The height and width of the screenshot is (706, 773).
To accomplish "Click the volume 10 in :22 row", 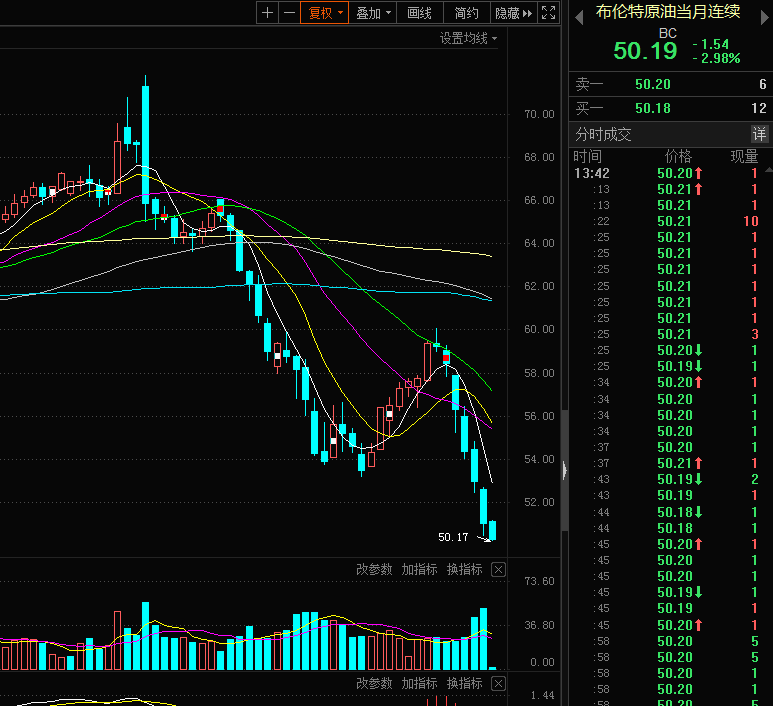I will [x=751, y=221].
